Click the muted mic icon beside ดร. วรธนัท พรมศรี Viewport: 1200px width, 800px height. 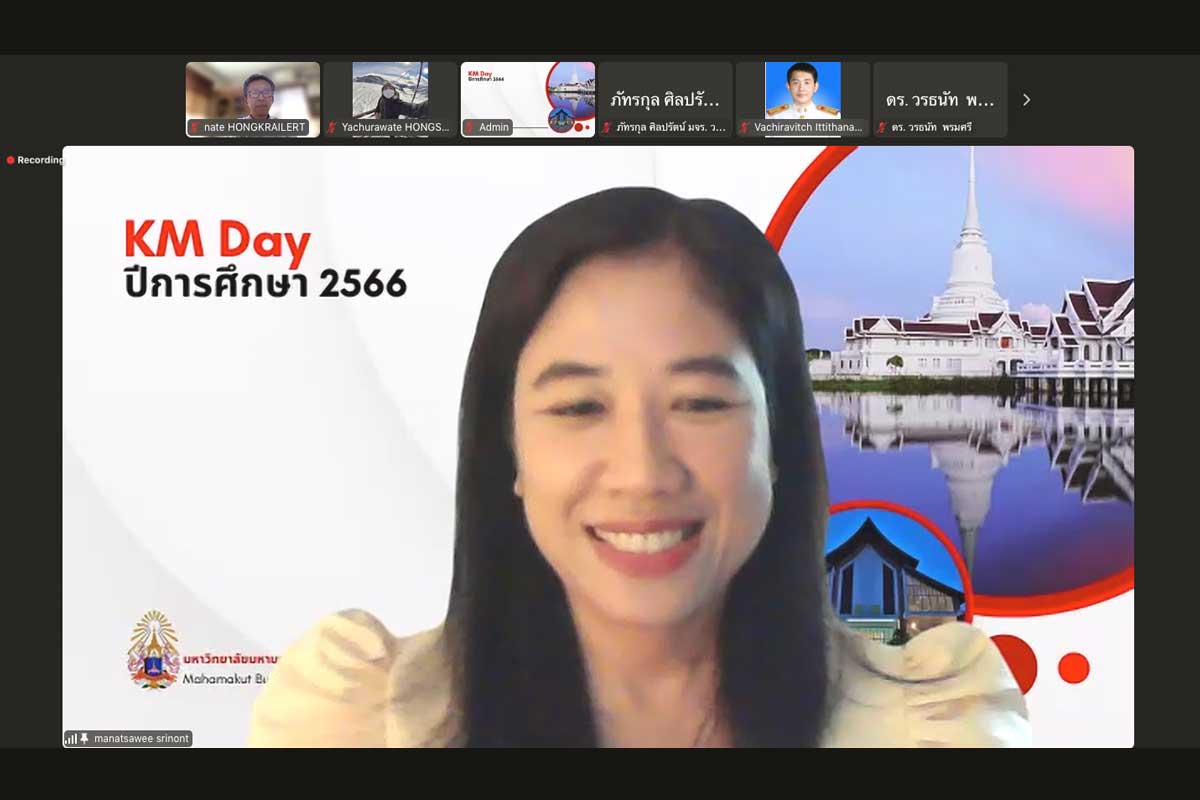point(882,128)
